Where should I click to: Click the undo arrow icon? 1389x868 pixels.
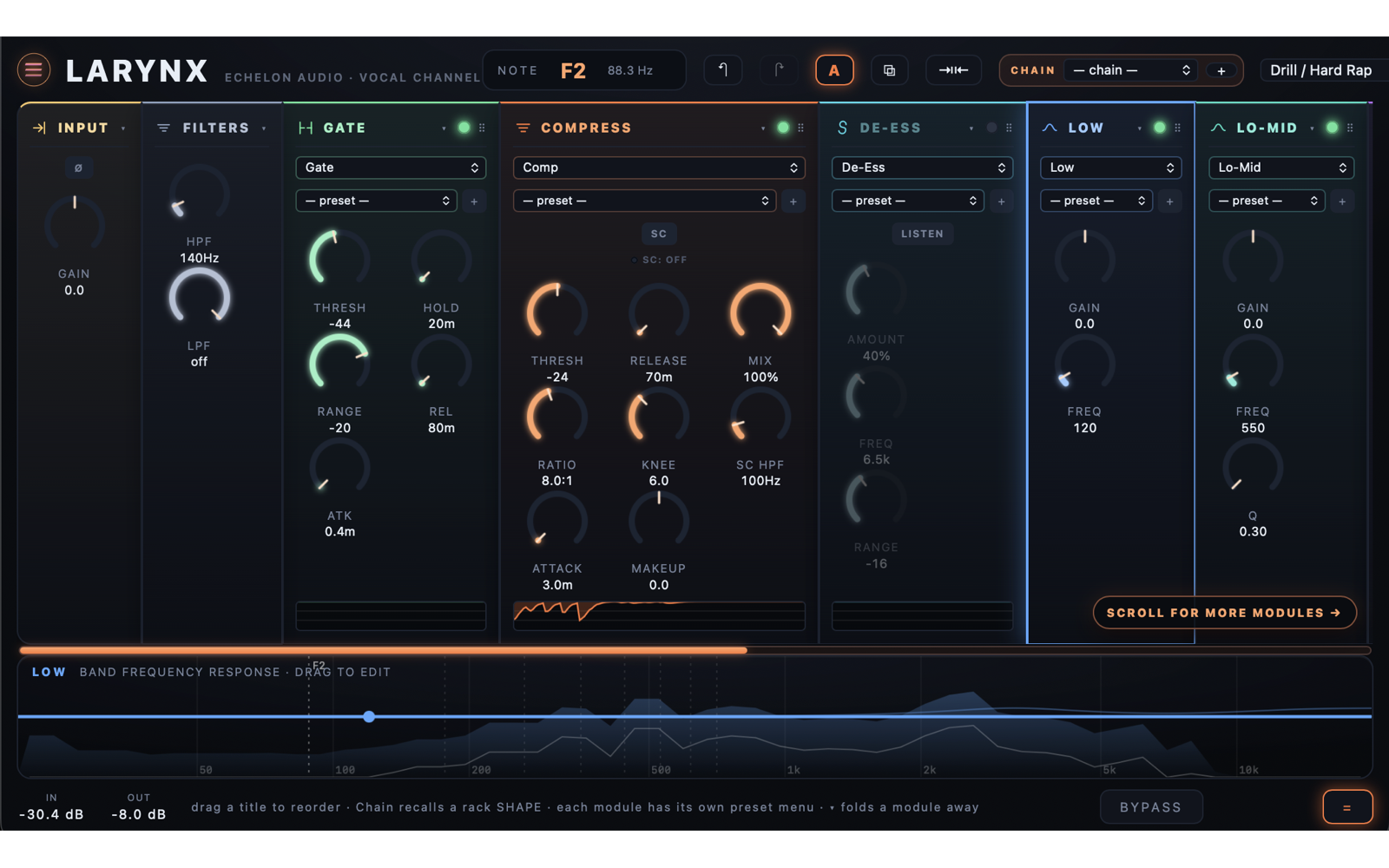722,70
